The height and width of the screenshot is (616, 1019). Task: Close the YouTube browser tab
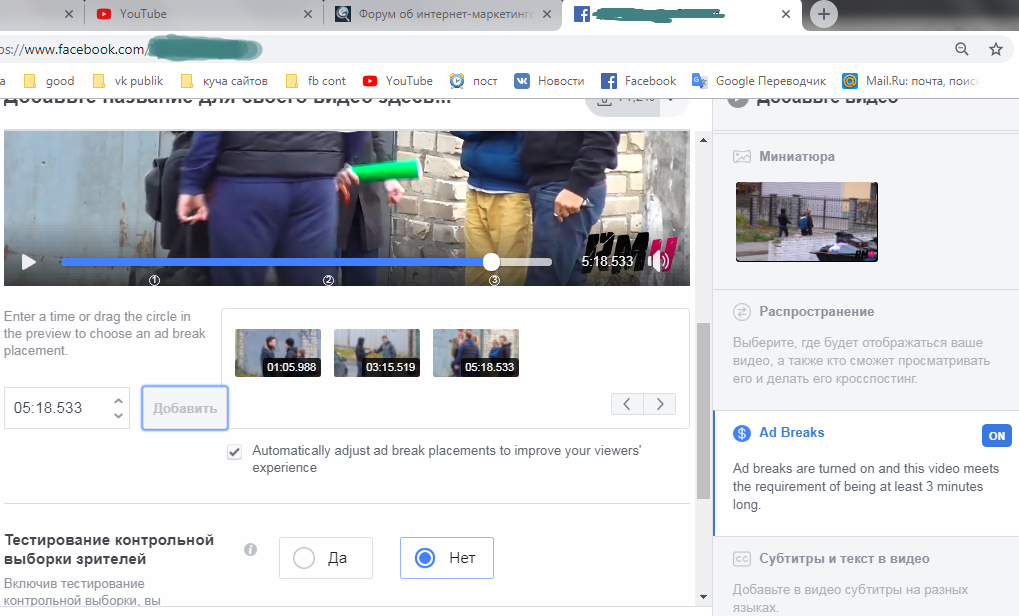pyautogui.click(x=308, y=14)
